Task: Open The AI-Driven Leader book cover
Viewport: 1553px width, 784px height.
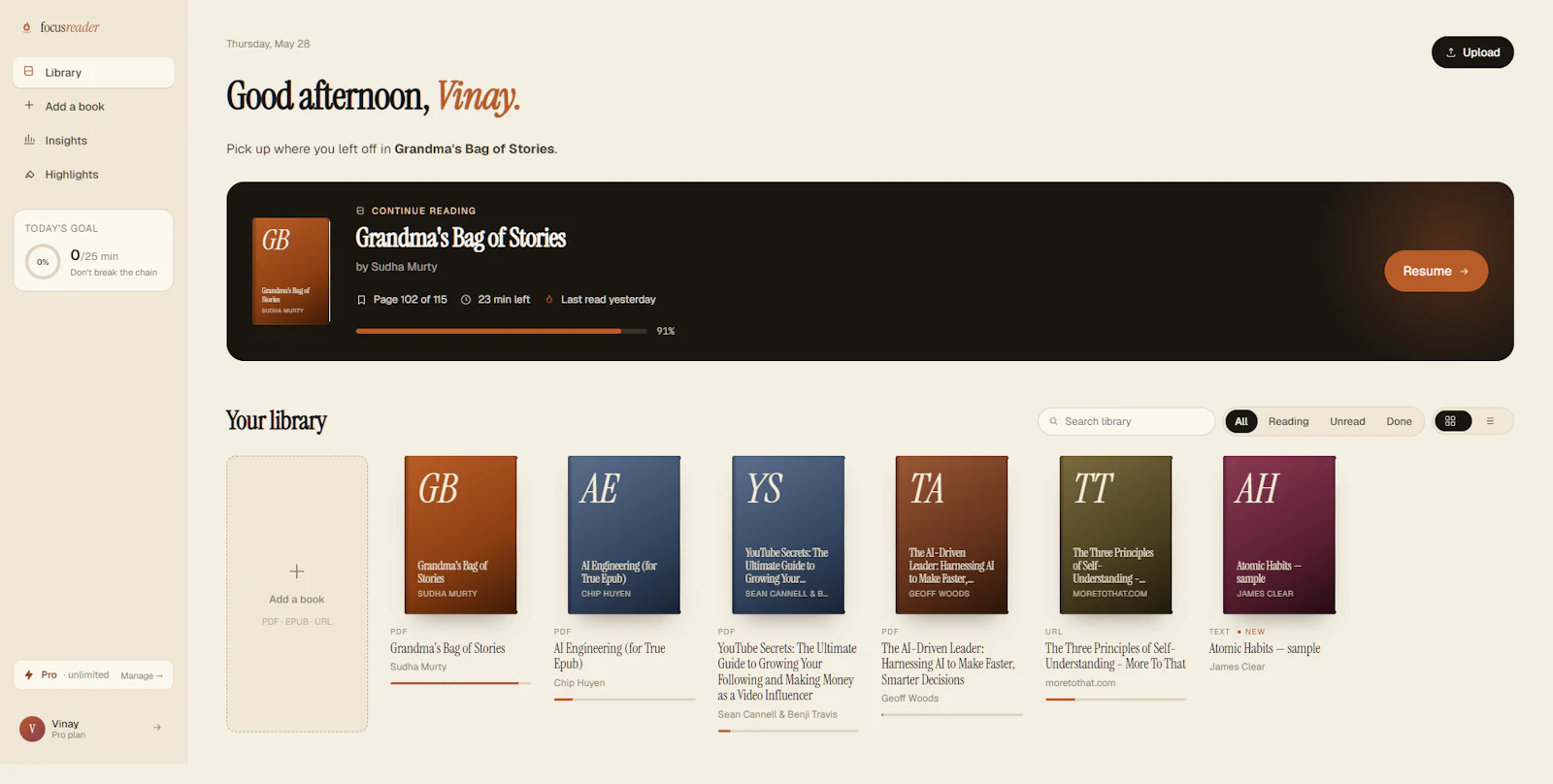Action: coord(951,535)
